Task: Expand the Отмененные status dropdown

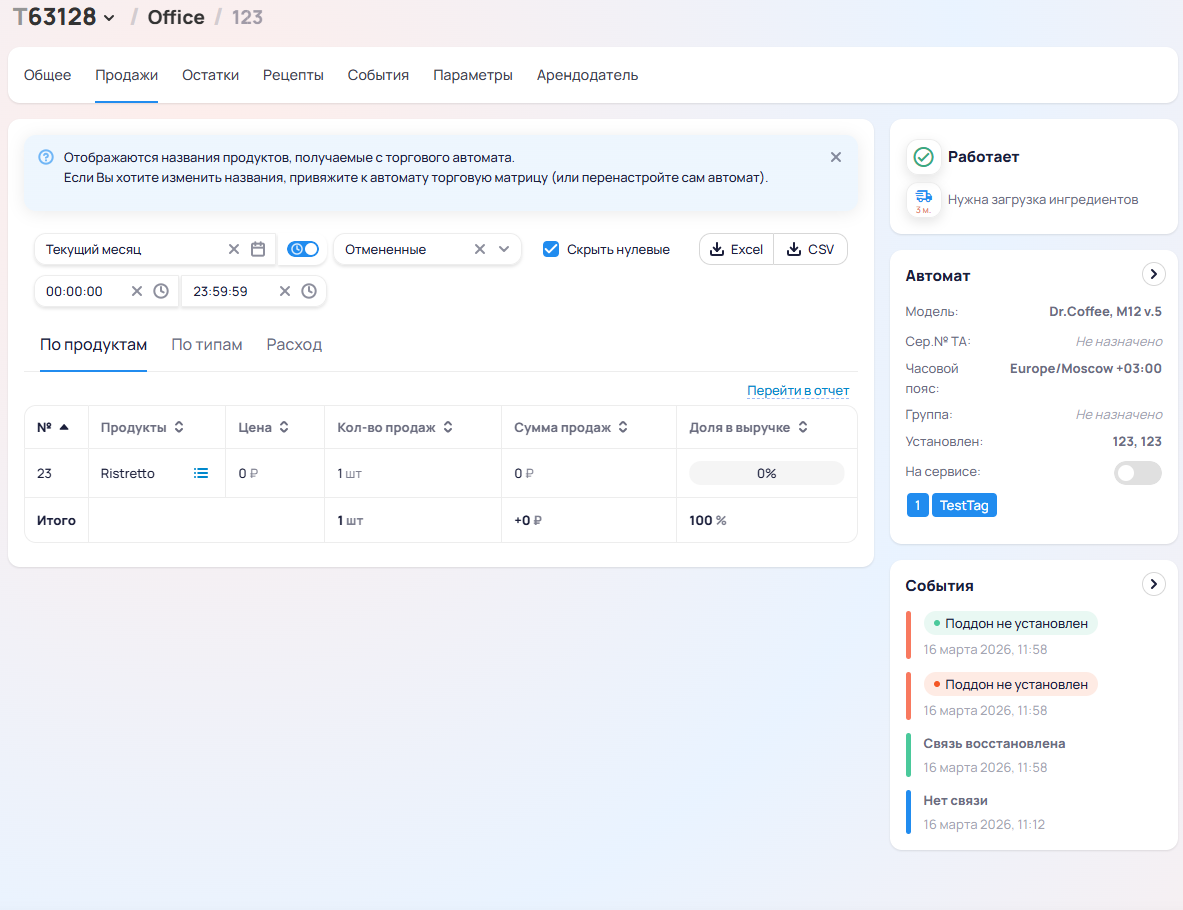Action: click(x=504, y=250)
